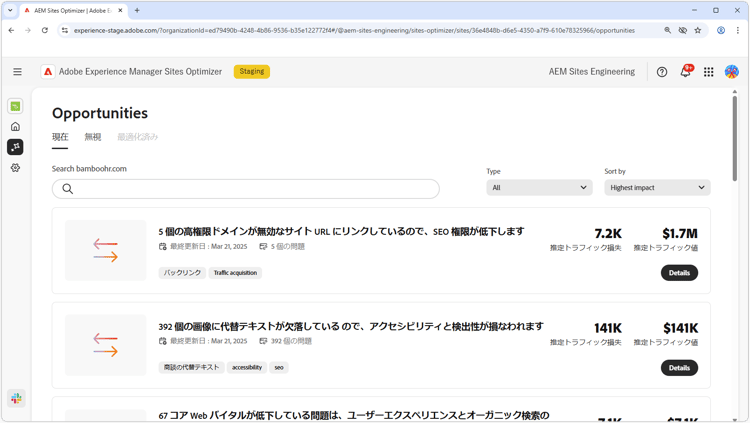The image size is (750, 423).
Task: Click the 5 個の高権限ドメイン opportunity title
Action: (x=342, y=232)
